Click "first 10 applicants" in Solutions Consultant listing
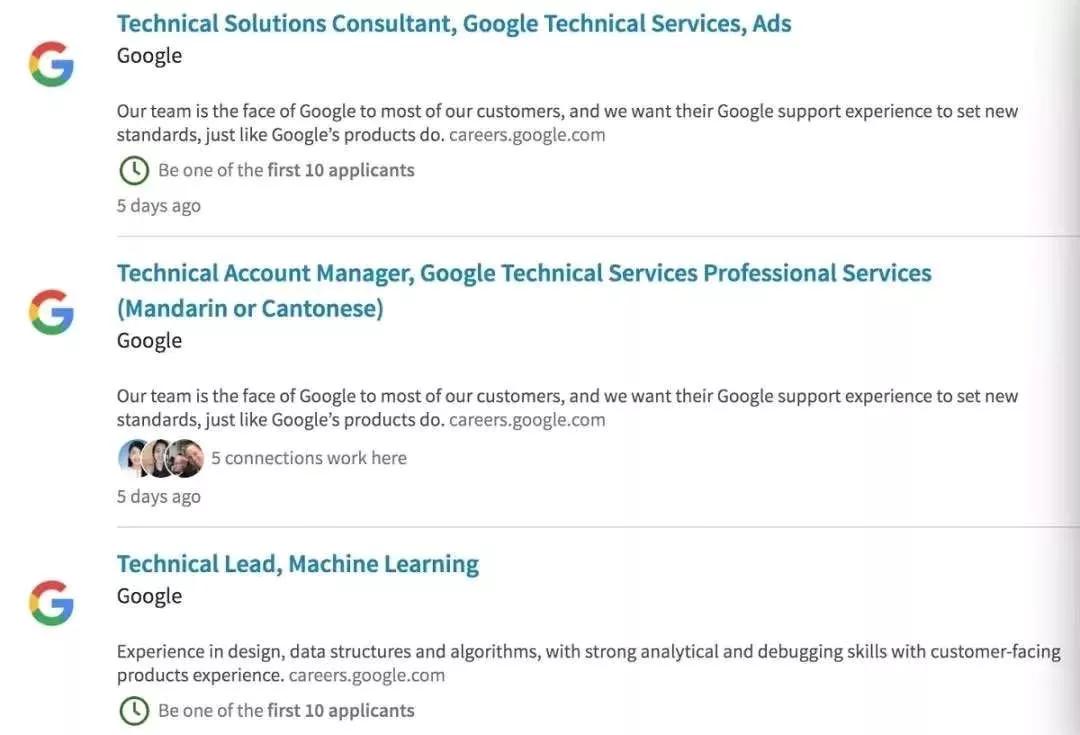This screenshot has height=735, width=1080. [x=341, y=170]
